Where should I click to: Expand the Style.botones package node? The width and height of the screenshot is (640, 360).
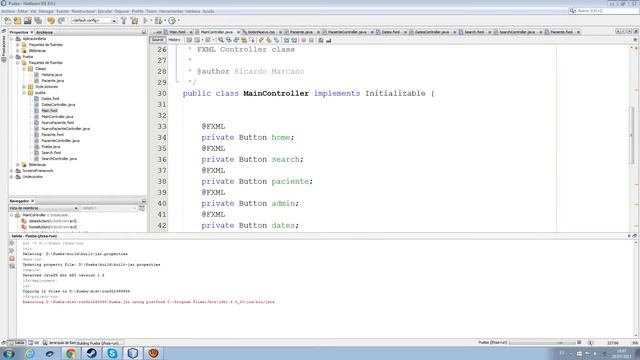[x=24, y=87]
